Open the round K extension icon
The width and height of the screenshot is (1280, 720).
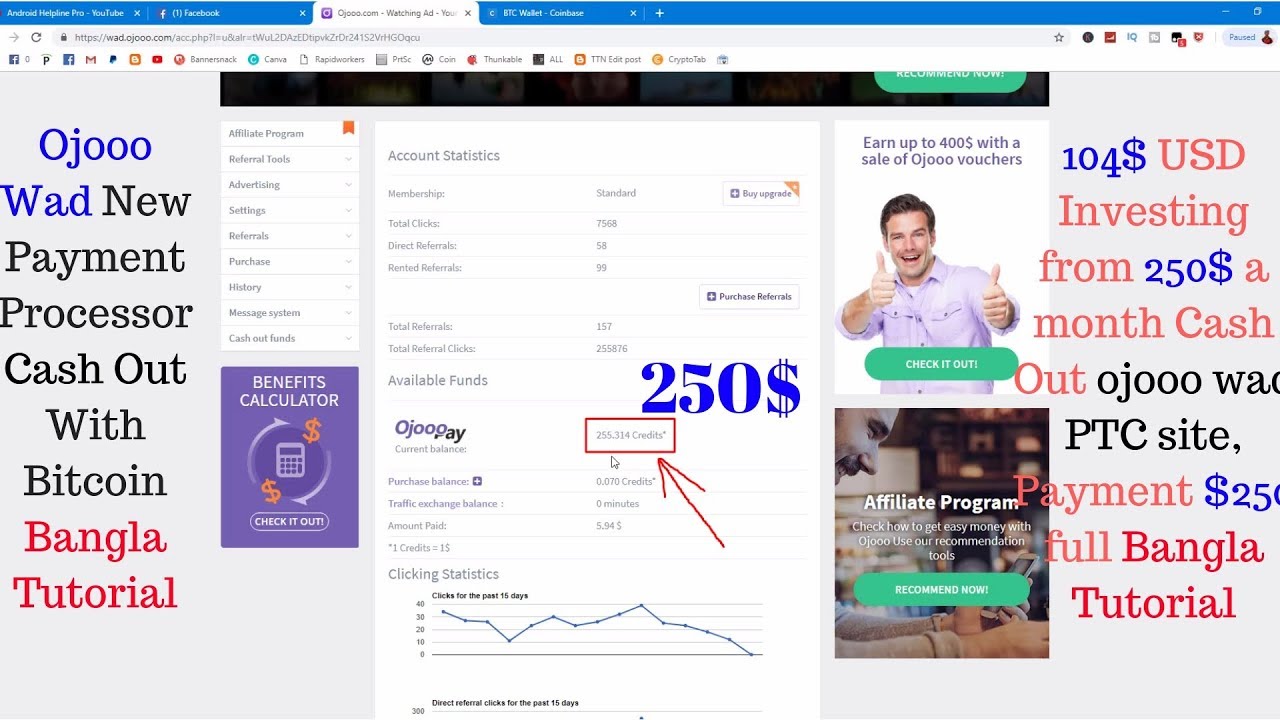(1088, 37)
